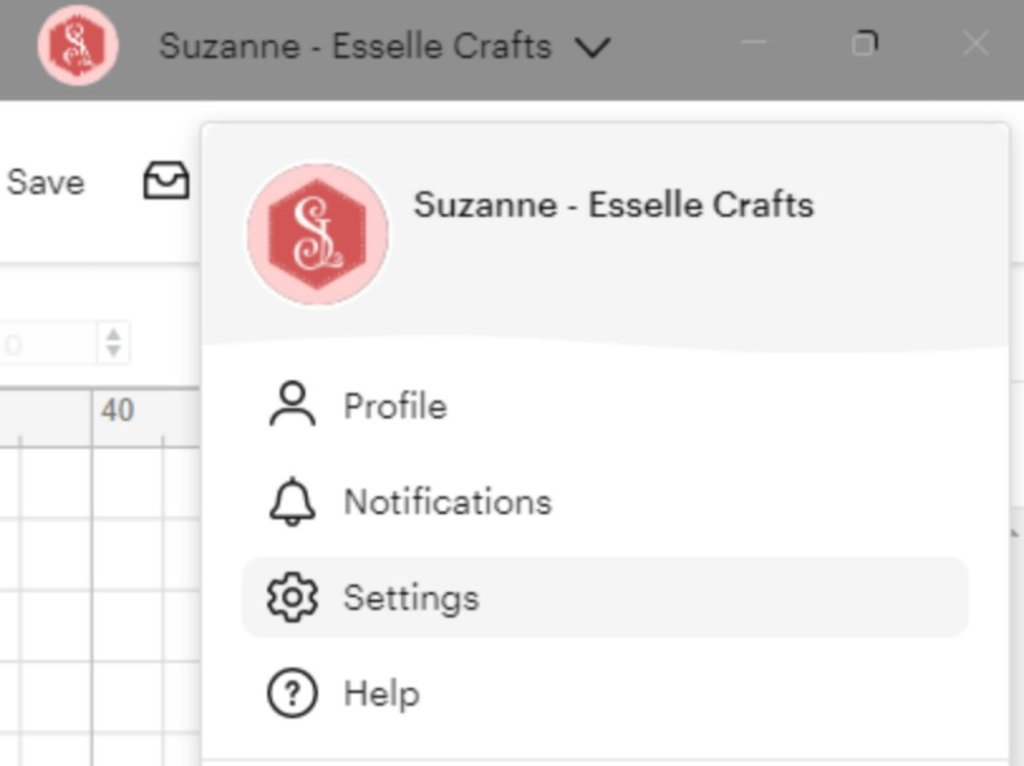Viewport: 1024px width, 766px height.
Task: Click the Help question-mark icon
Action: (x=290, y=693)
